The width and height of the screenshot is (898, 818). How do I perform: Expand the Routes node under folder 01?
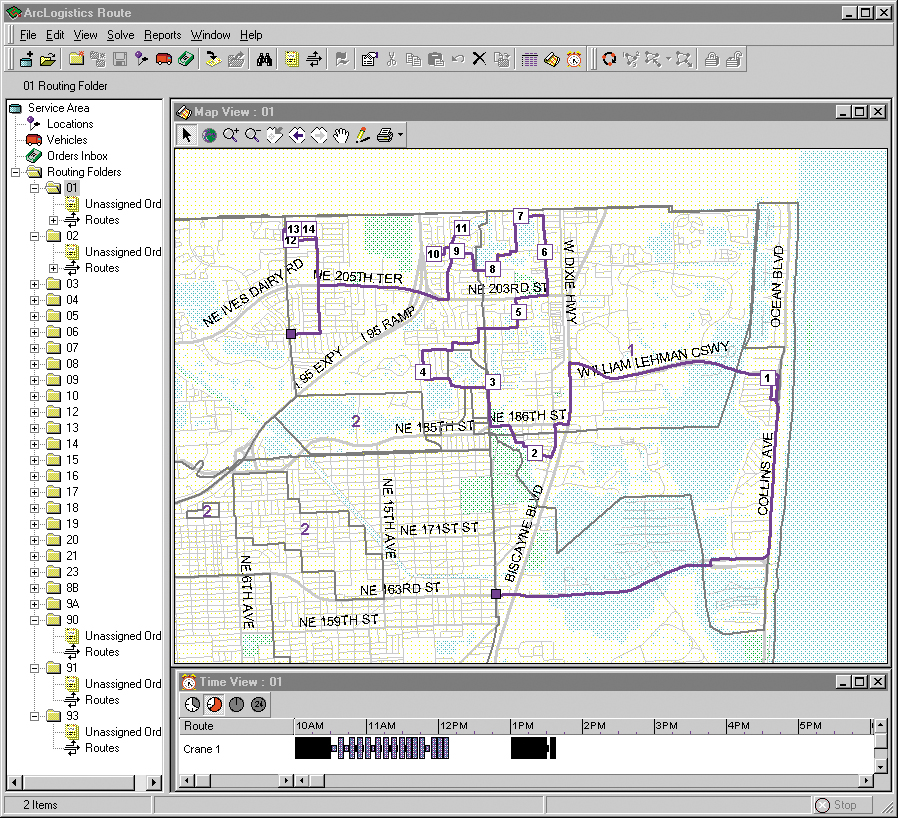[x=54, y=220]
